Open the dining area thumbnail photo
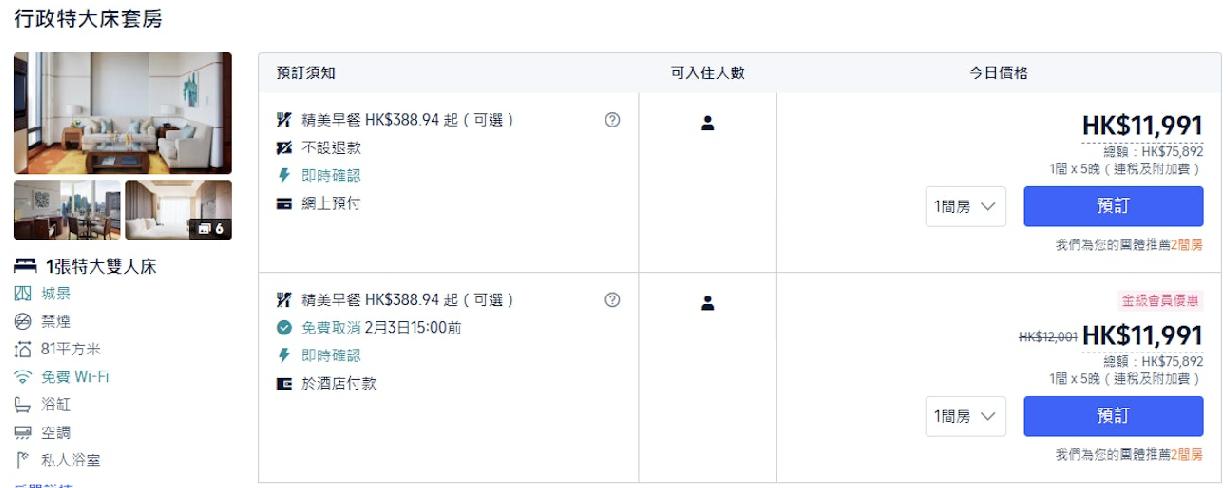The image size is (1226, 488). [67, 210]
